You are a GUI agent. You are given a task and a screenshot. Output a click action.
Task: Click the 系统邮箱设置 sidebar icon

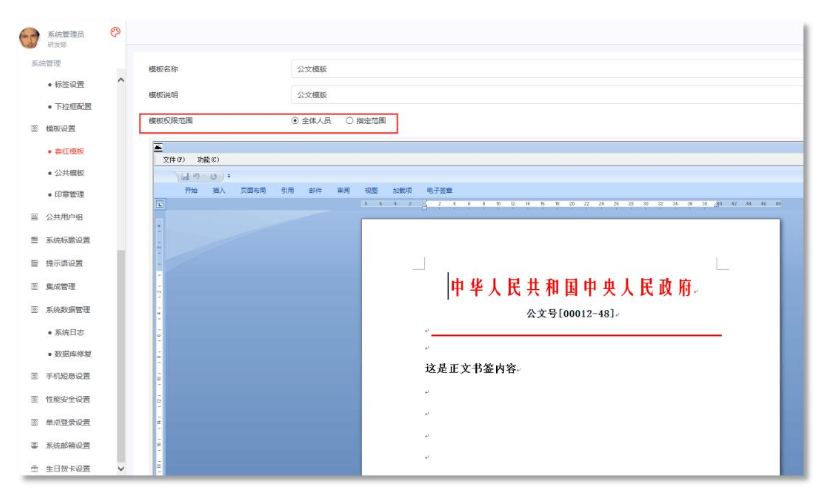tap(34, 445)
